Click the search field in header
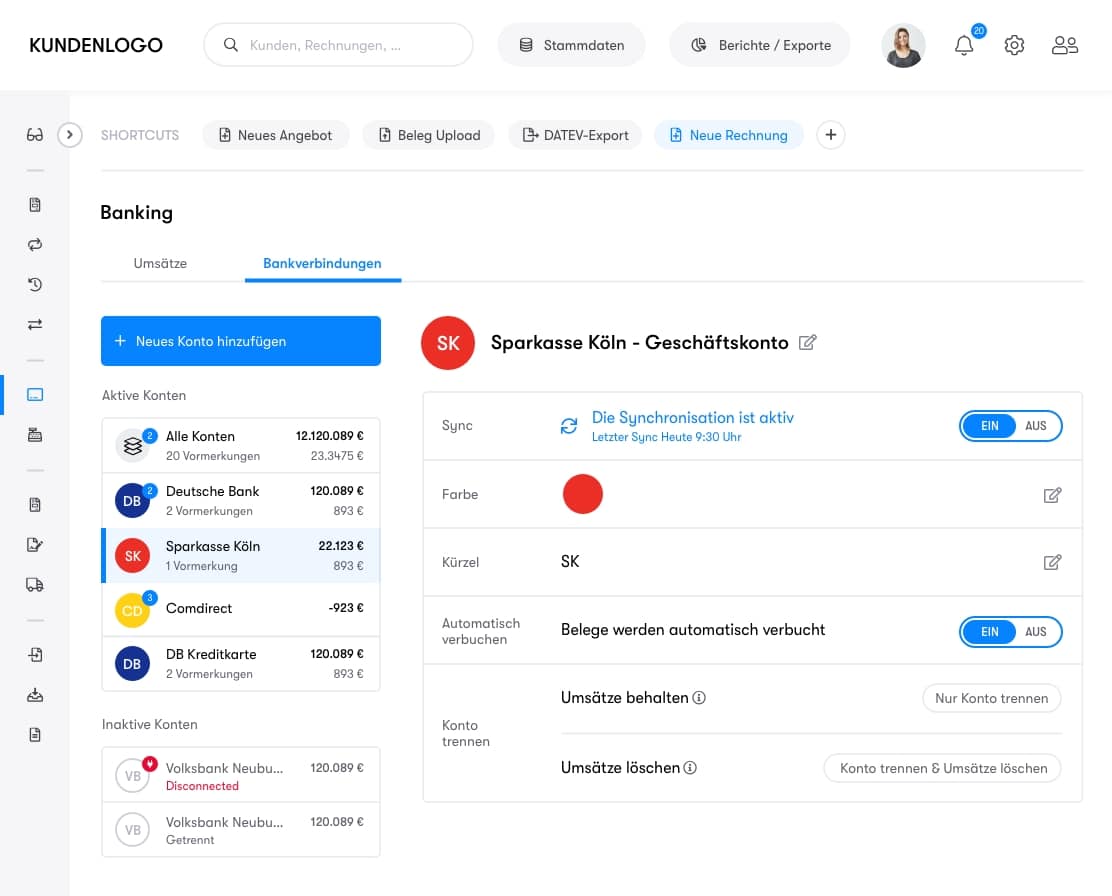 tap(338, 45)
